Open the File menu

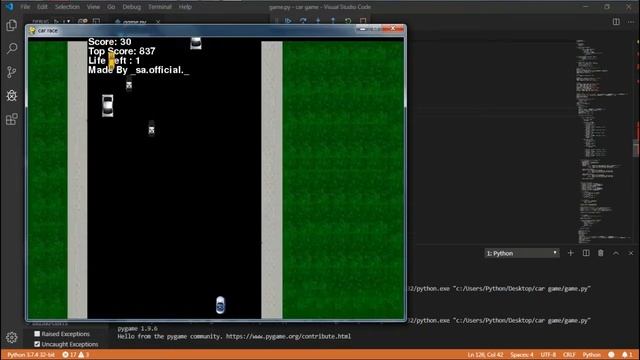point(25,7)
